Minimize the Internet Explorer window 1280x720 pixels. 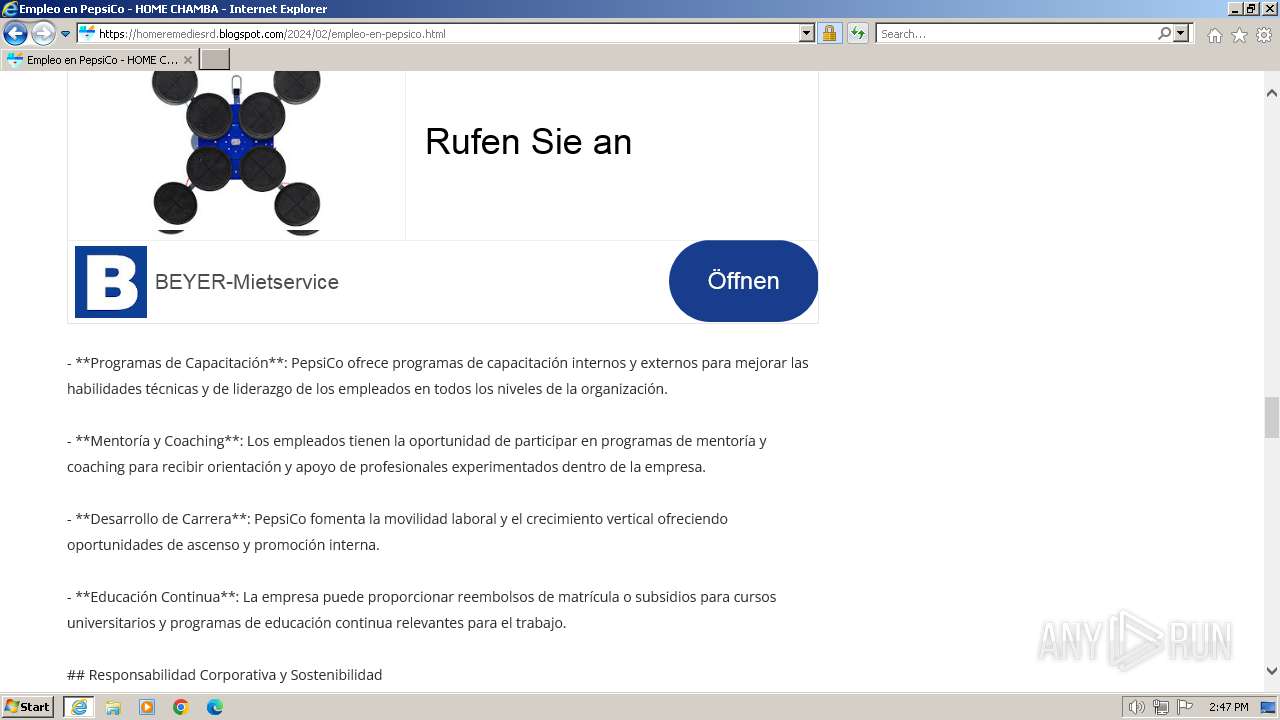[x=1235, y=9]
